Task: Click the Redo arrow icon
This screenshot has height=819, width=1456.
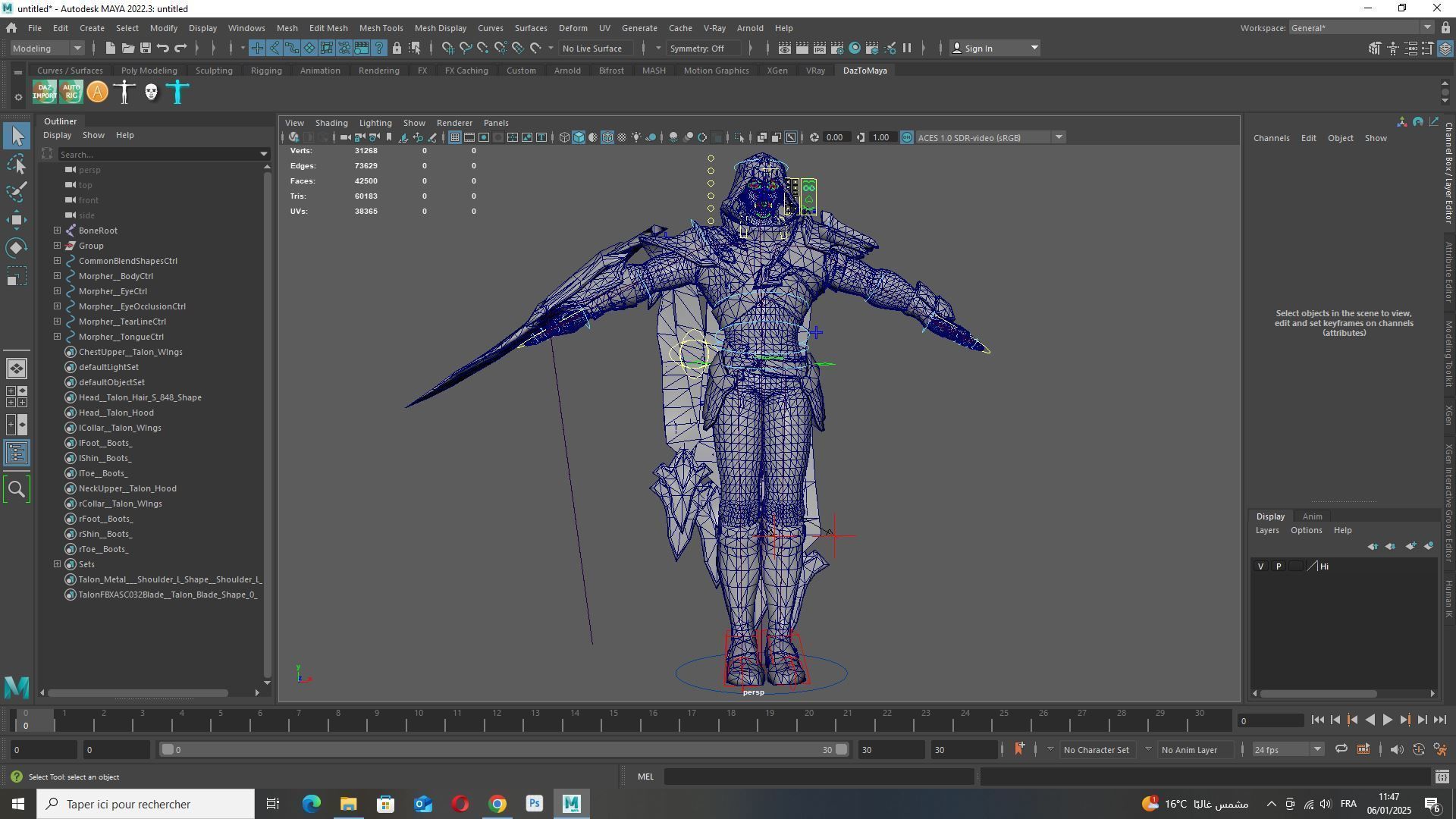Action: (180, 48)
